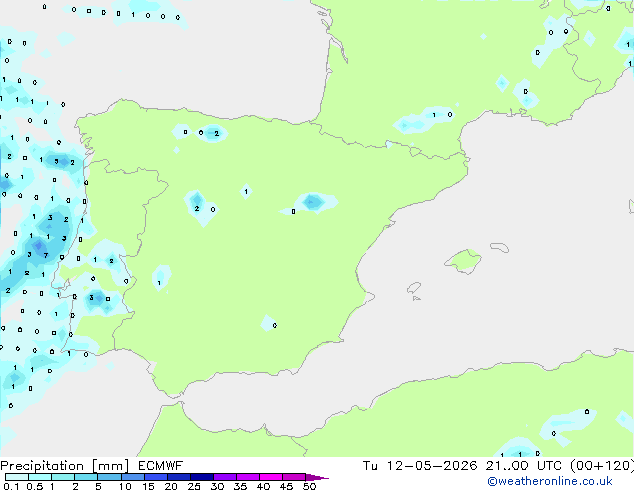
Task: Click the '7' precipitation value on map
Action: (46, 255)
